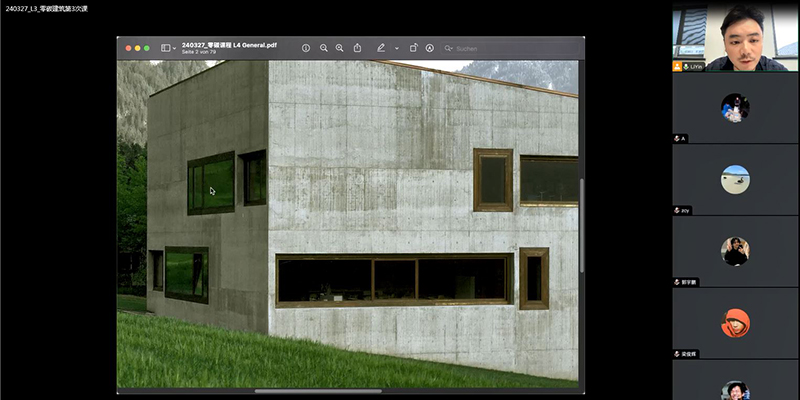The width and height of the screenshot is (800, 400).
Task: Click the PDF title 240327 L4 General.pdf
Action: pos(229,45)
